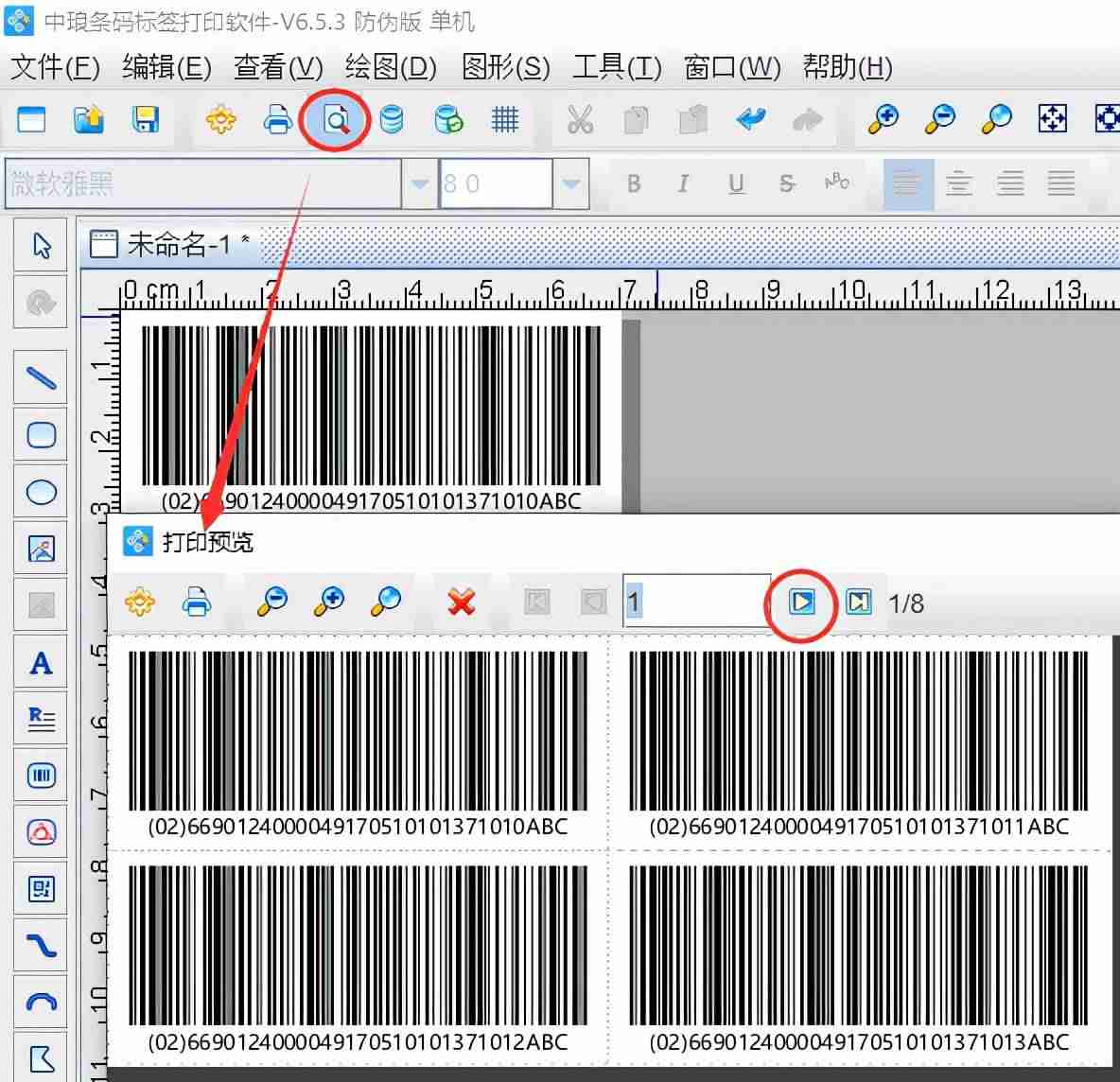Set center text alignment
The width and height of the screenshot is (1120, 1082).
click(x=958, y=184)
